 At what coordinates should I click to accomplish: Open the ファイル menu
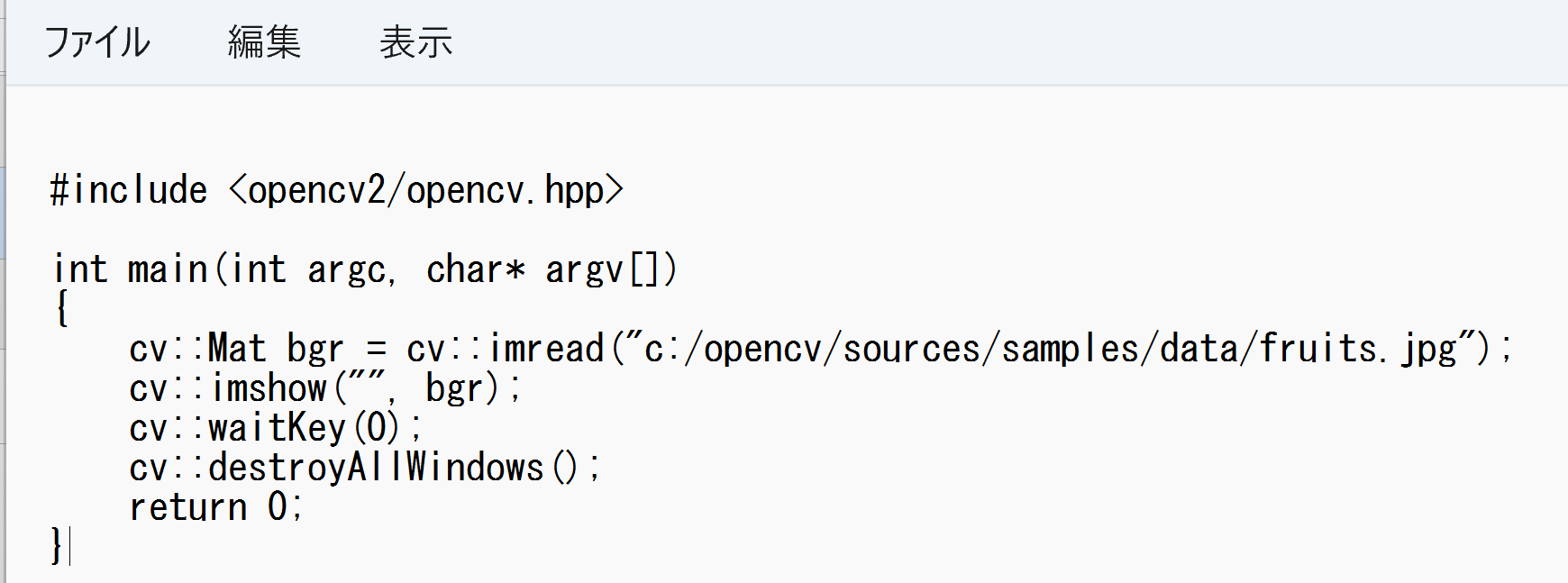point(97,42)
